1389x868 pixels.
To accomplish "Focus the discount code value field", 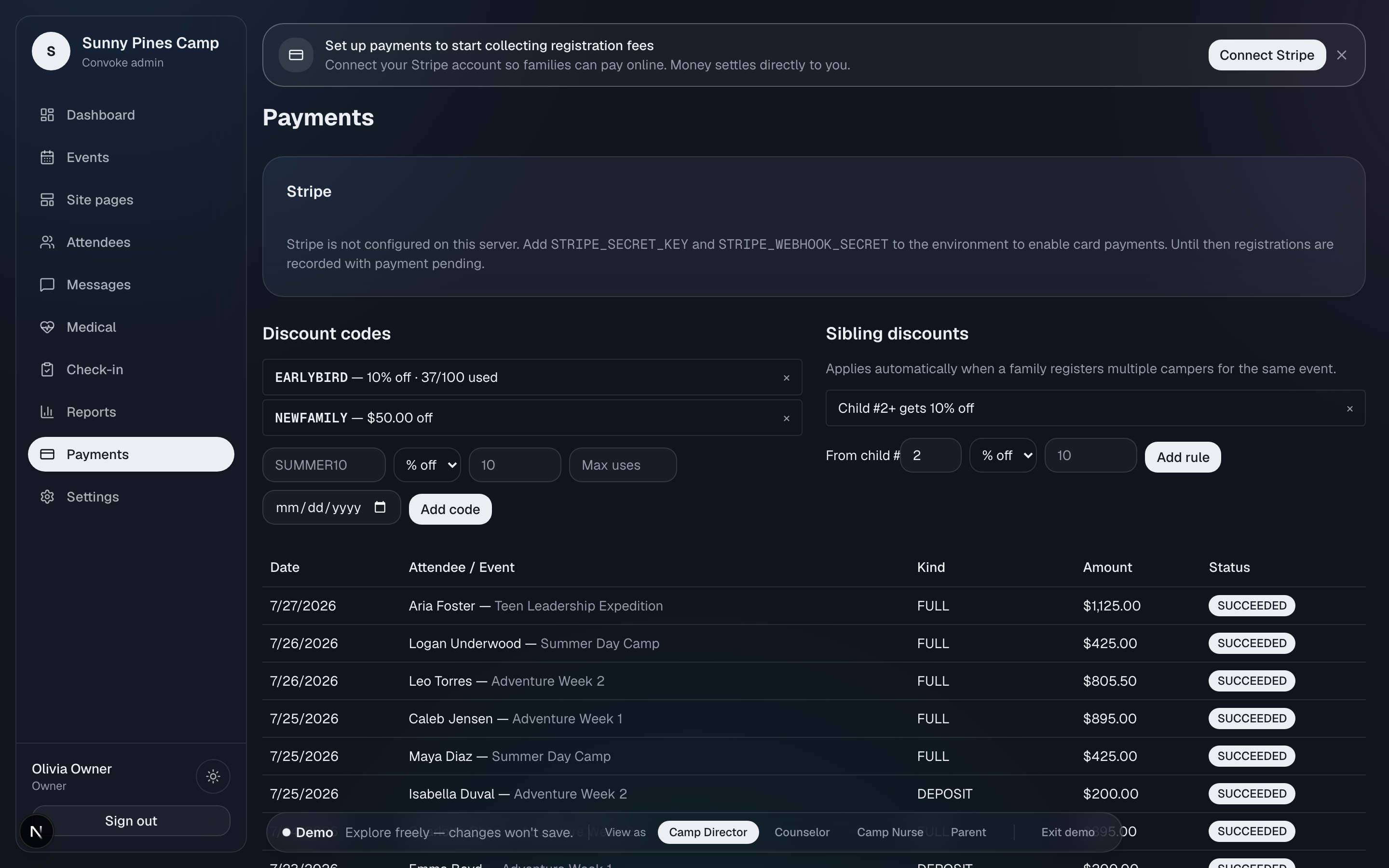I will coord(515,465).
